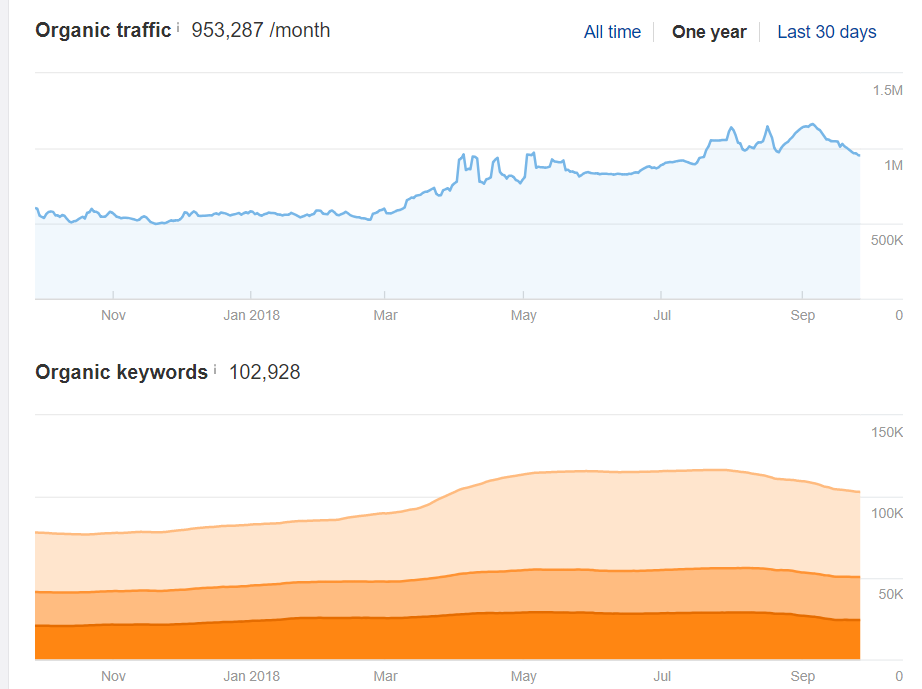Click the Jul label under keywords chart
922x689 pixels.
click(662, 676)
